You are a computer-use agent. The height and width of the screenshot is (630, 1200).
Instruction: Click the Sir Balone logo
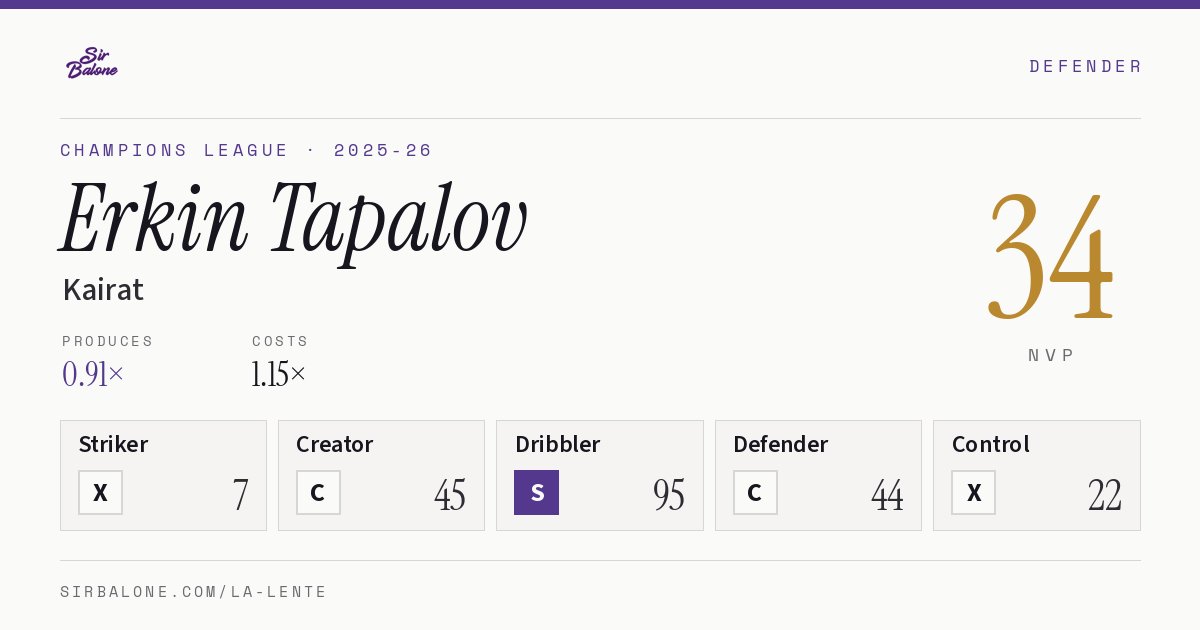point(92,63)
